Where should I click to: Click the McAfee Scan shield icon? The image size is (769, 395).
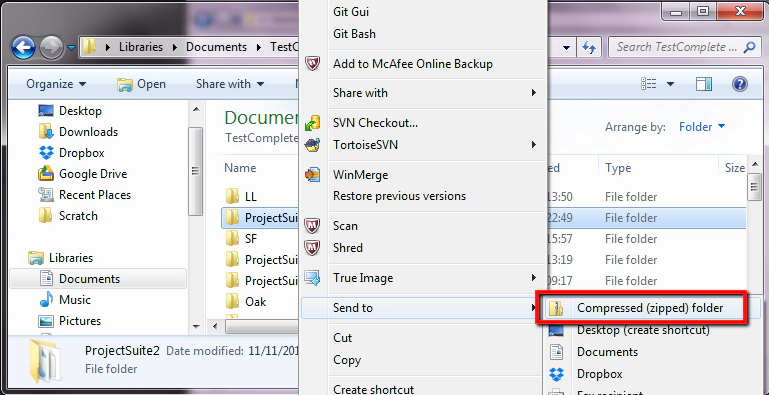click(312, 226)
